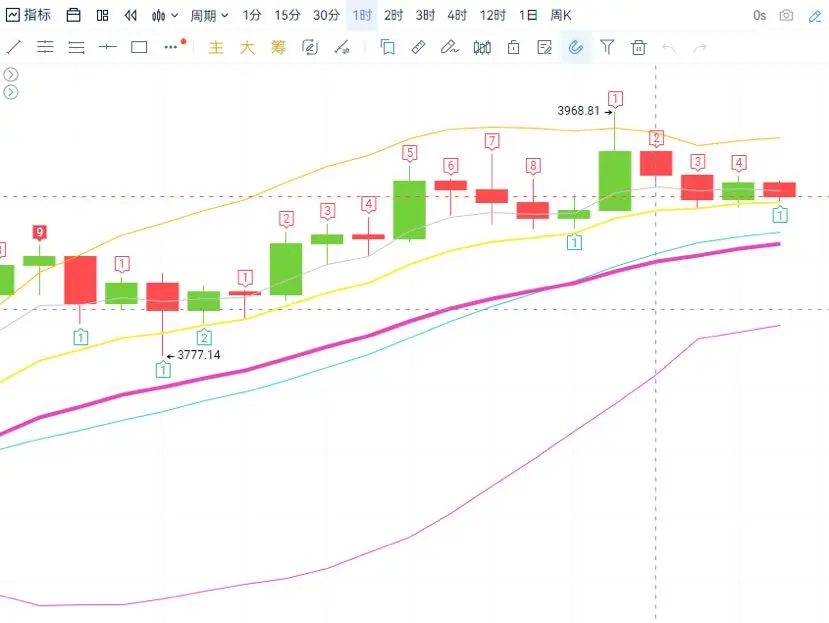829x623 pixels.
Task: Click the undo arrow
Action: 669,49
